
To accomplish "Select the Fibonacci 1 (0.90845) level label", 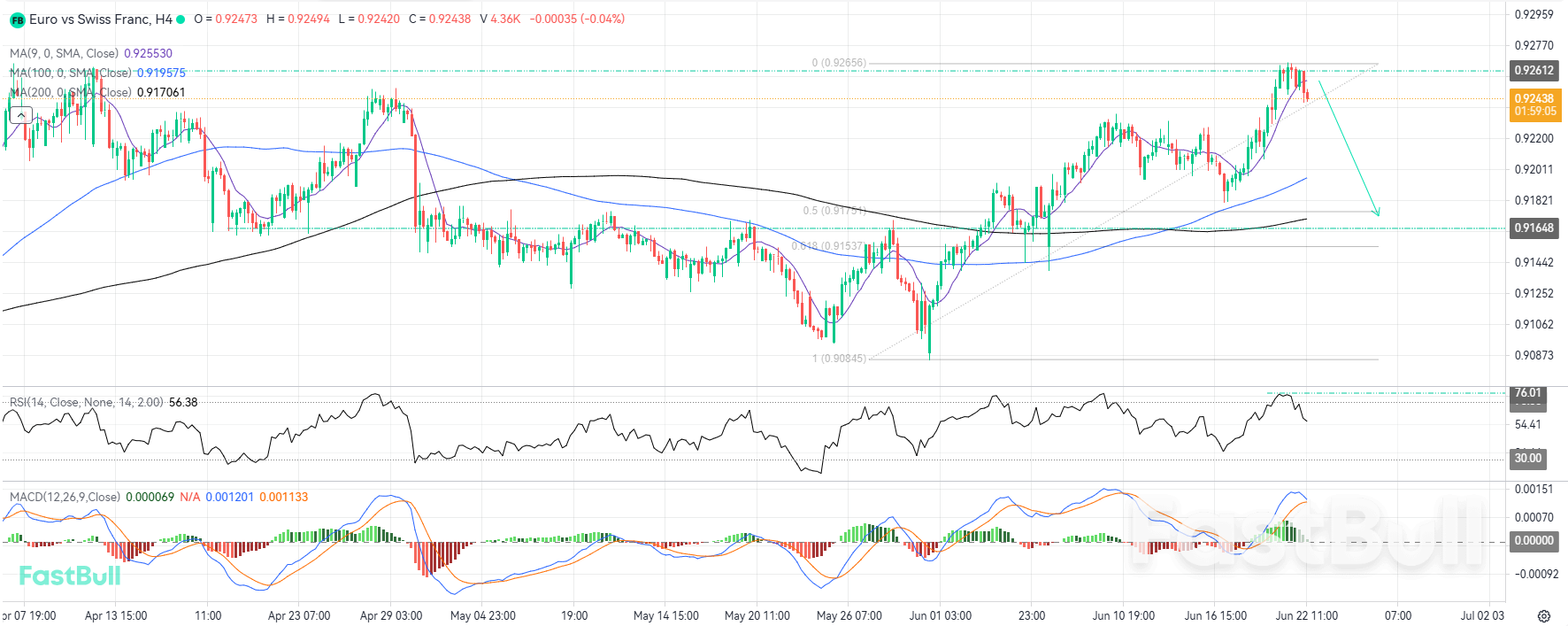I will coord(840,359).
